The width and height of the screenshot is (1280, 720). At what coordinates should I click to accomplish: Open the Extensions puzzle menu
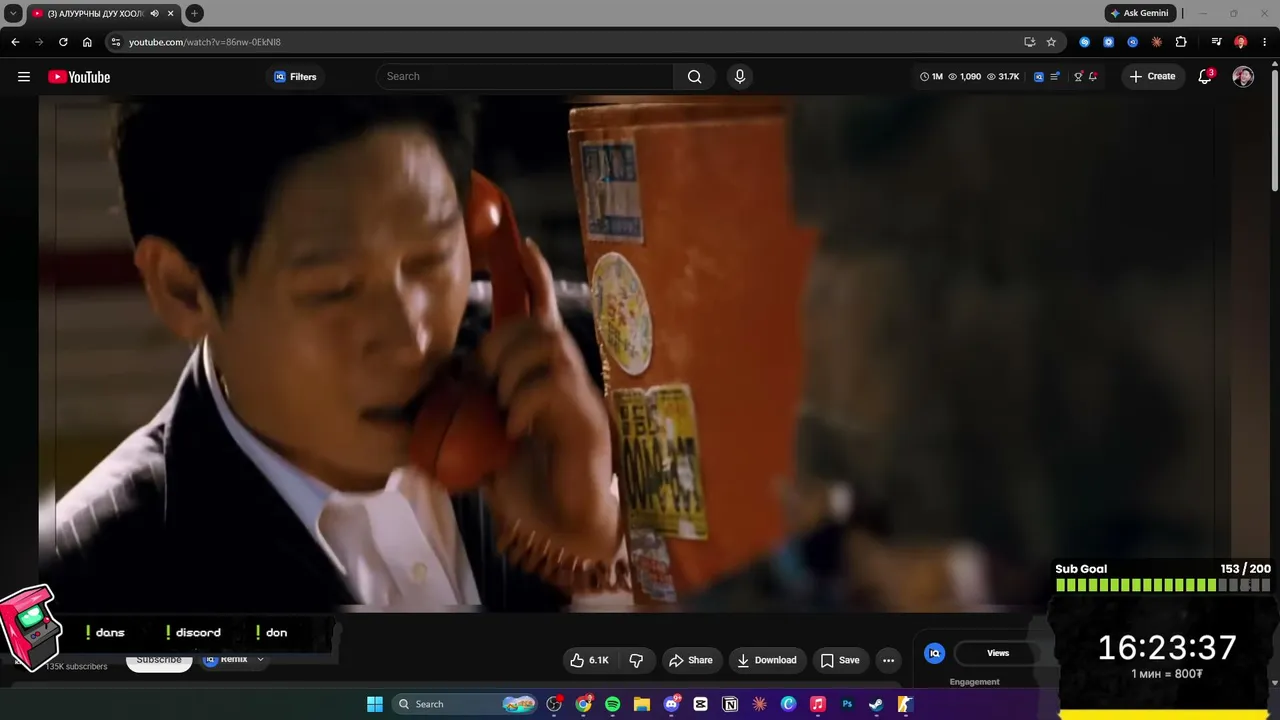[x=1181, y=42]
